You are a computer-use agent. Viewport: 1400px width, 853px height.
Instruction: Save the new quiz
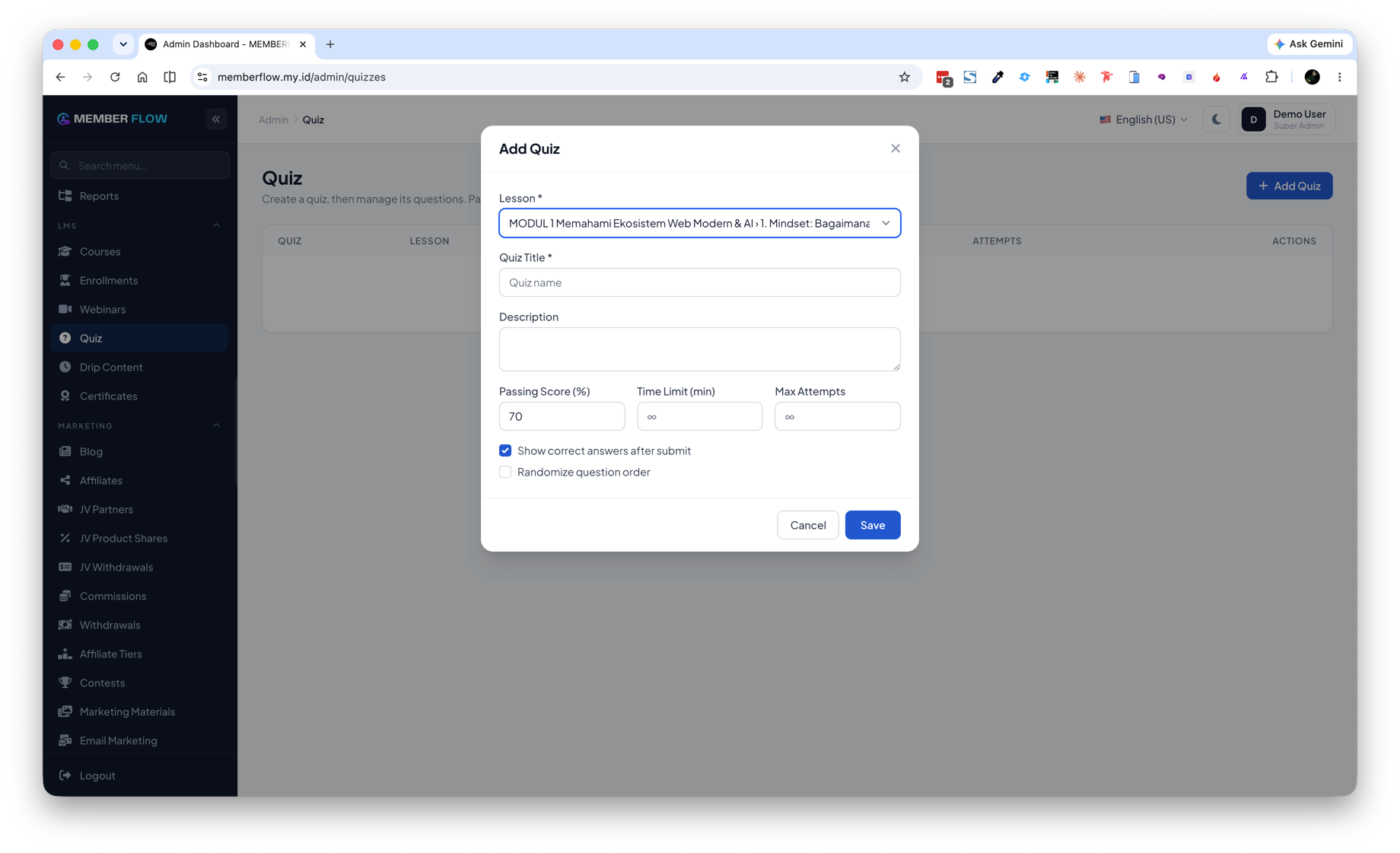click(x=872, y=525)
